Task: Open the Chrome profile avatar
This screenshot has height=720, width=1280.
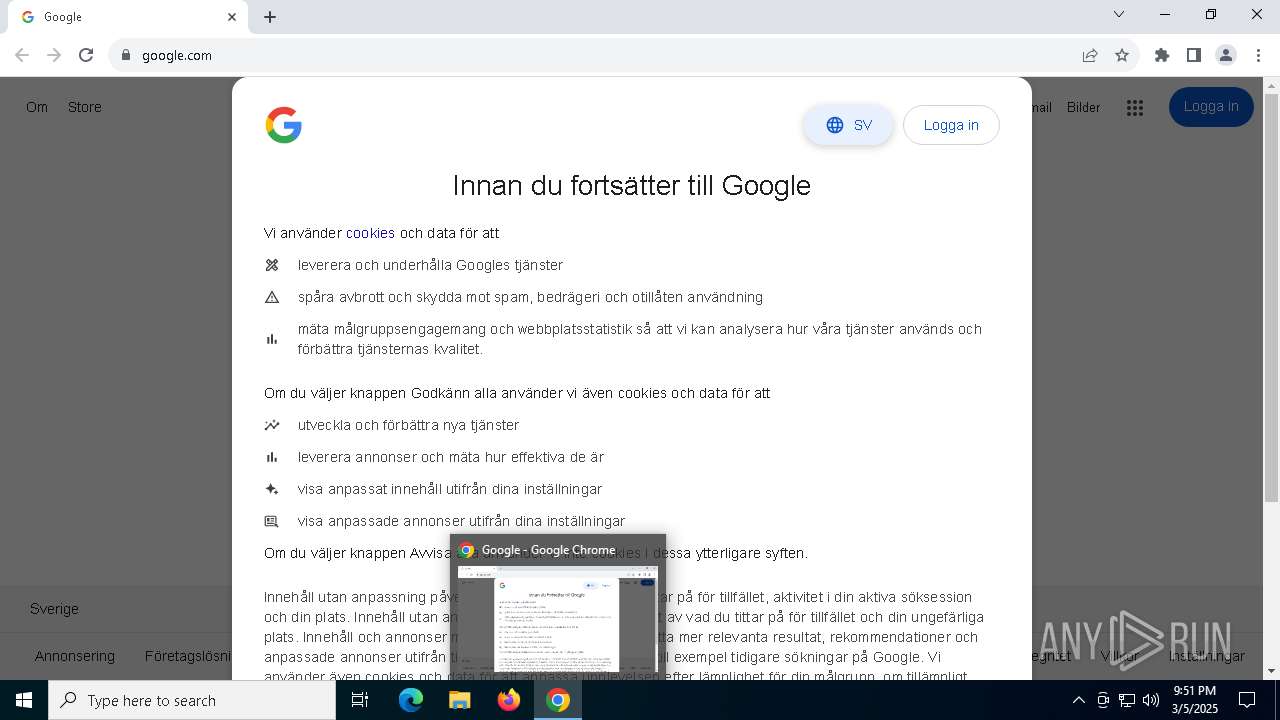Action: (x=1226, y=55)
